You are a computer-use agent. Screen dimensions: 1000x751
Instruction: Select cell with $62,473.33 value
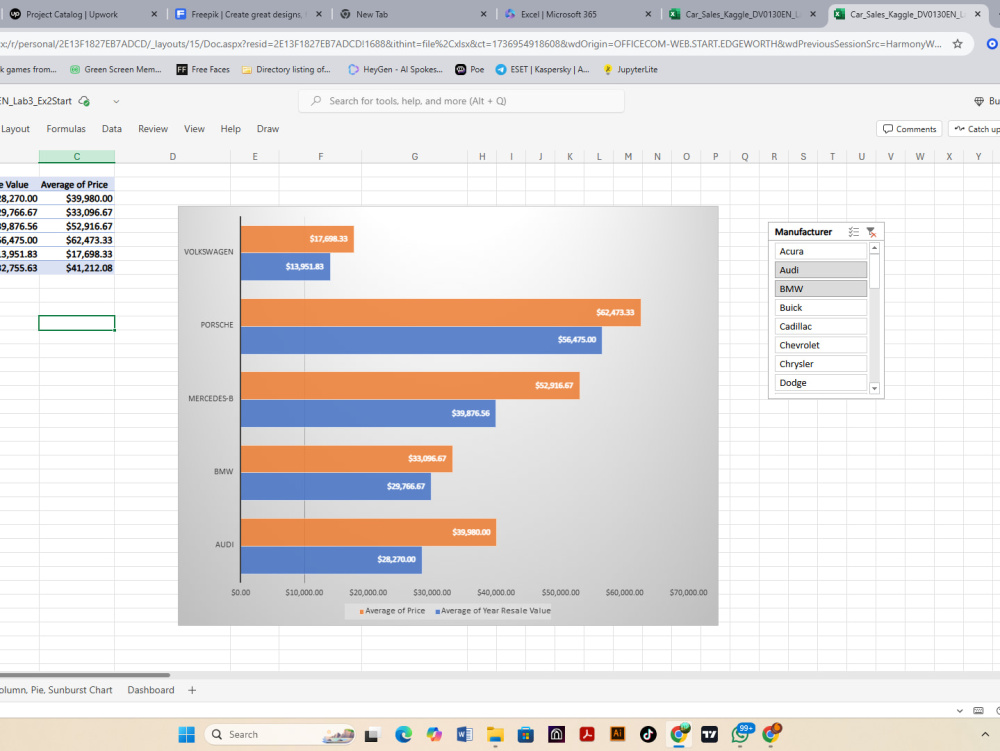(x=77, y=240)
